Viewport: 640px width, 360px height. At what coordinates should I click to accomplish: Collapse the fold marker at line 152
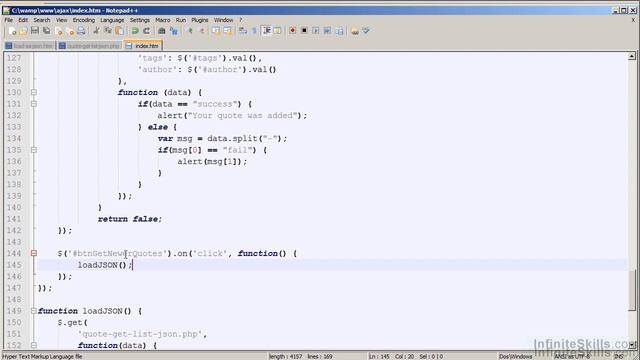(34, 345)
